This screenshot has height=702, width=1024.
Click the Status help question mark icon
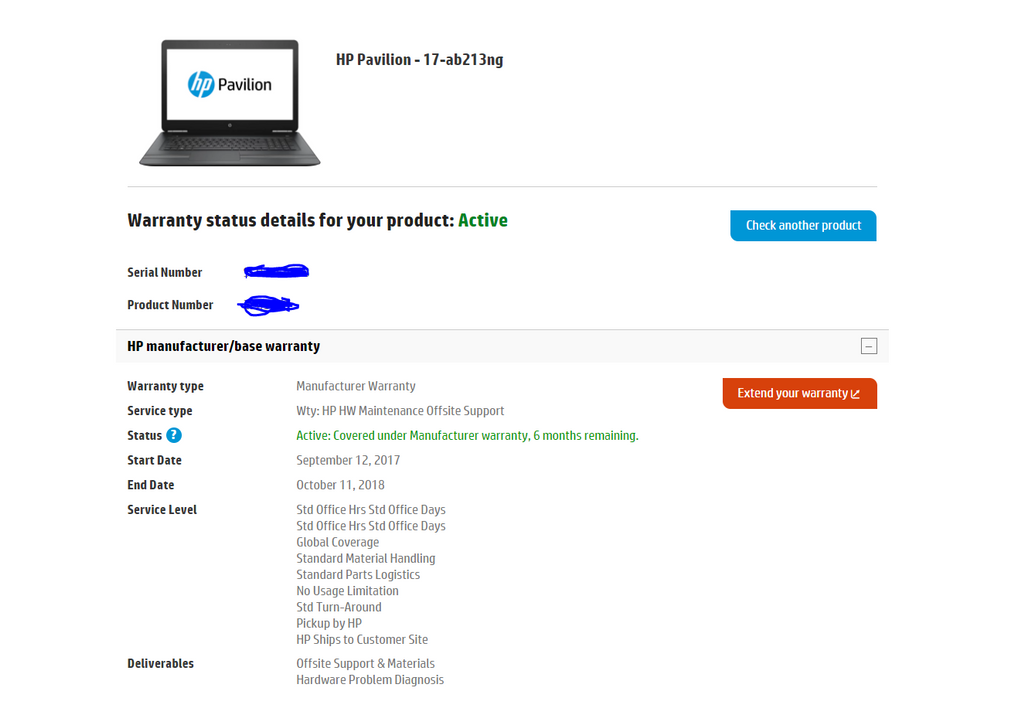[x=174, y=436]
